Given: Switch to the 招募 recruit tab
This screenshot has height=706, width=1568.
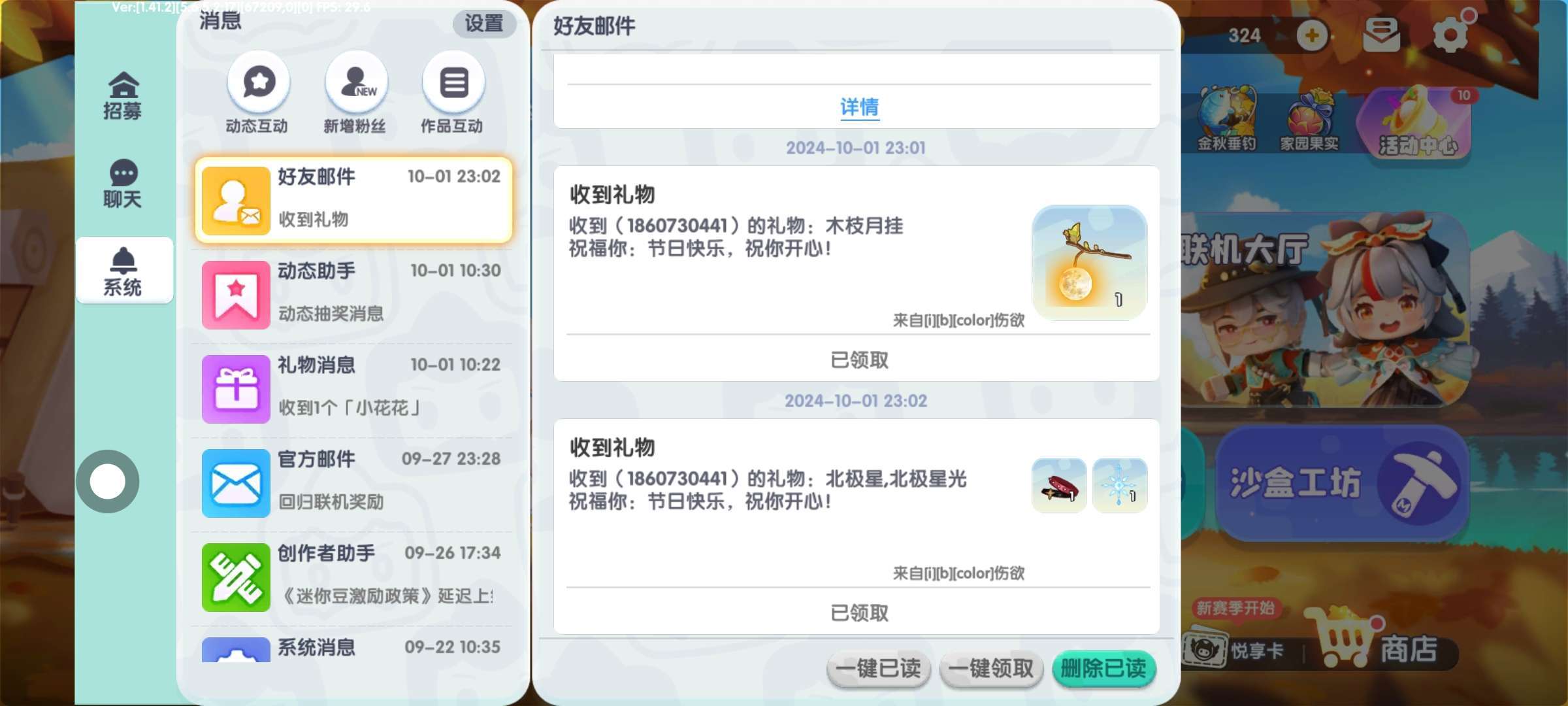Looking at the screenshot, I should [123, 95].
